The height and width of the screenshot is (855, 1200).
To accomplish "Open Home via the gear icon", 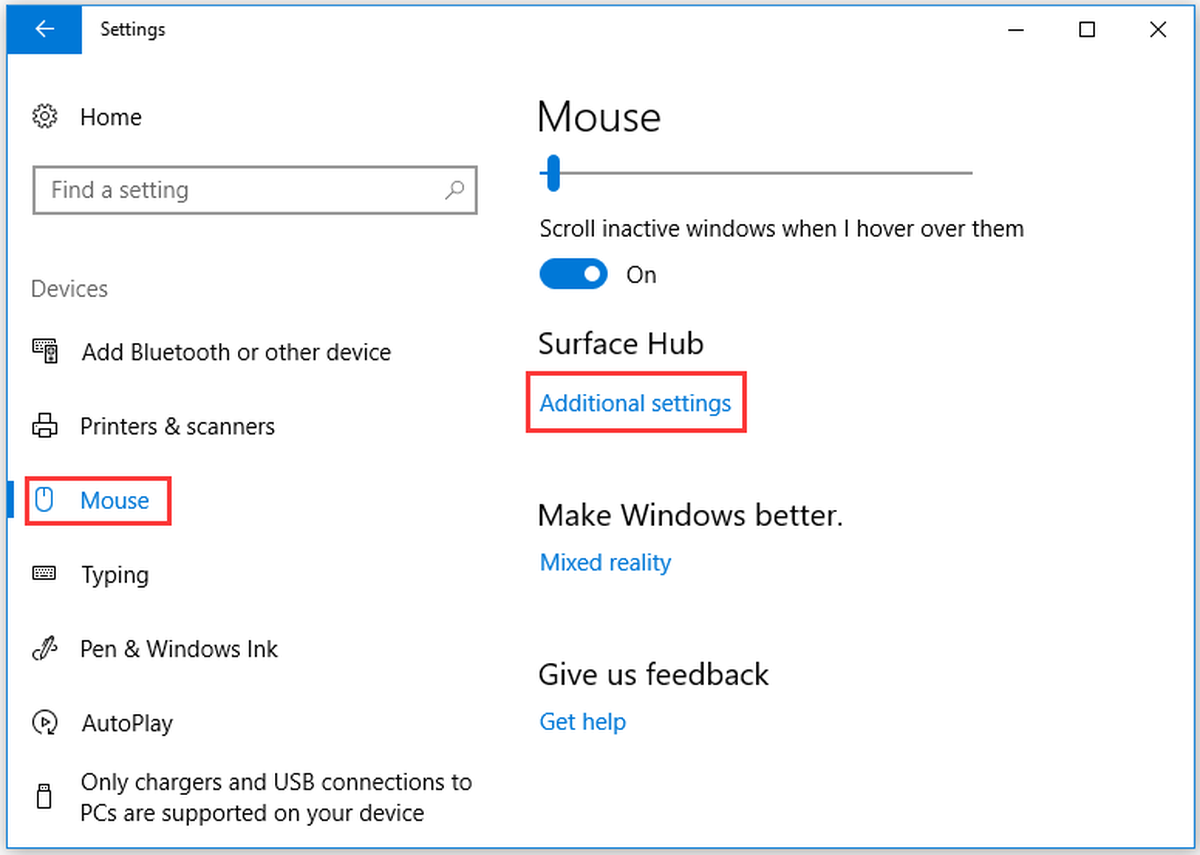I will point(44,117).
